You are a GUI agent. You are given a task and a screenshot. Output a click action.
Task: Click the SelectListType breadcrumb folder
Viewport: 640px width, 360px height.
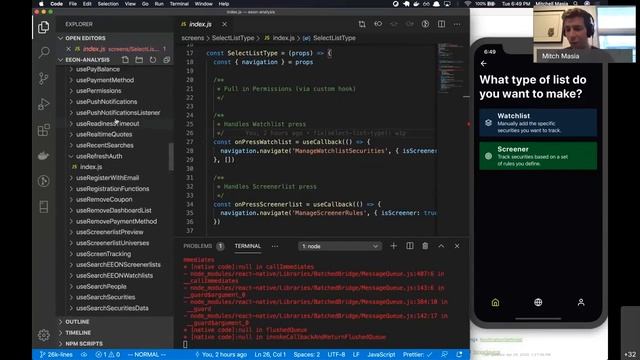coord(233,38)
